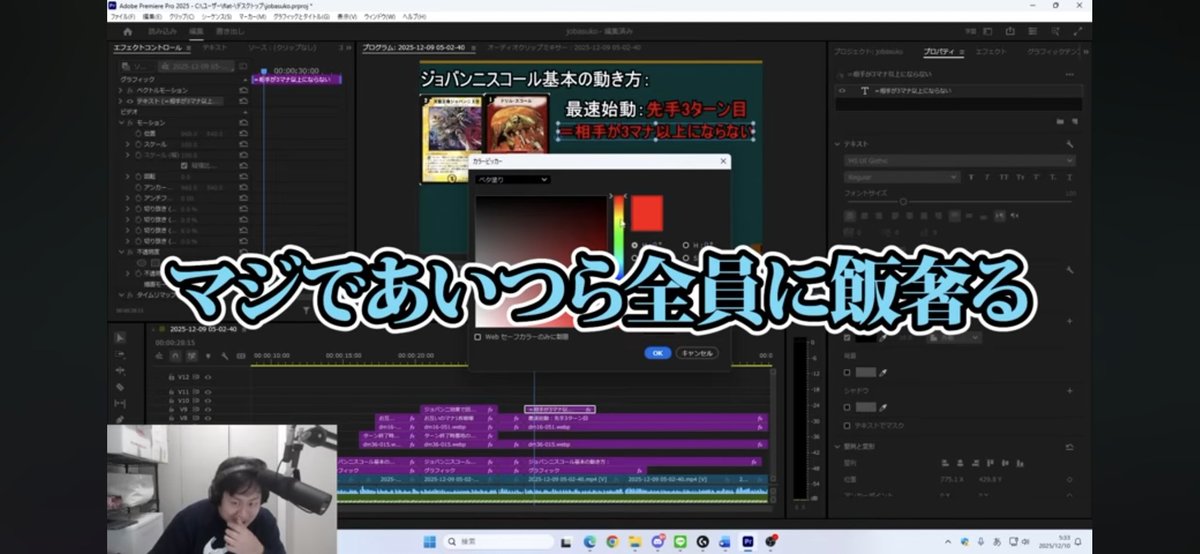Click Cancel in the color picker dialog
This screenshot has height=554, width=1200.
(696, 352)
